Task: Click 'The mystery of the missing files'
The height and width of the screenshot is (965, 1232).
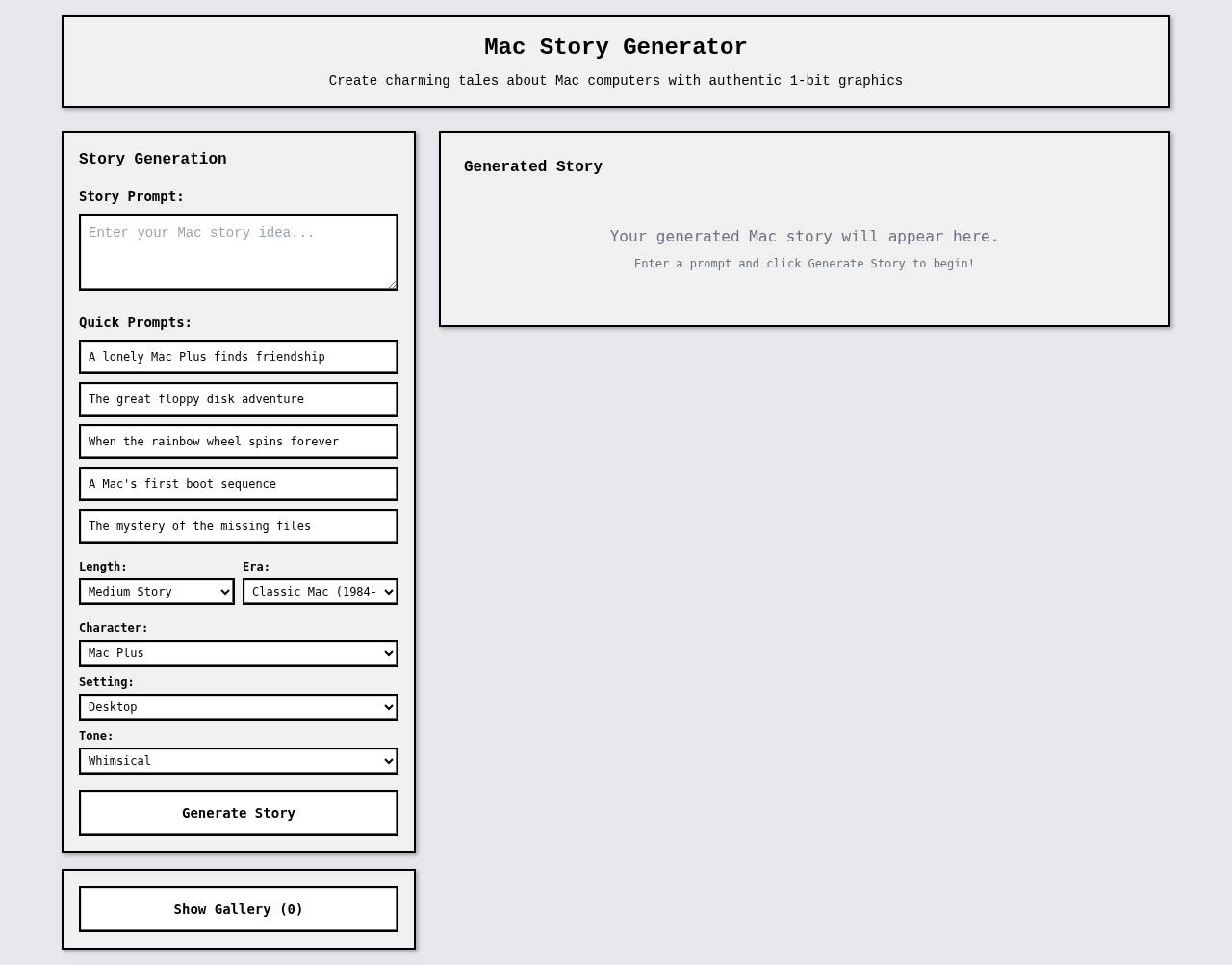Action: tap(238, 525)
